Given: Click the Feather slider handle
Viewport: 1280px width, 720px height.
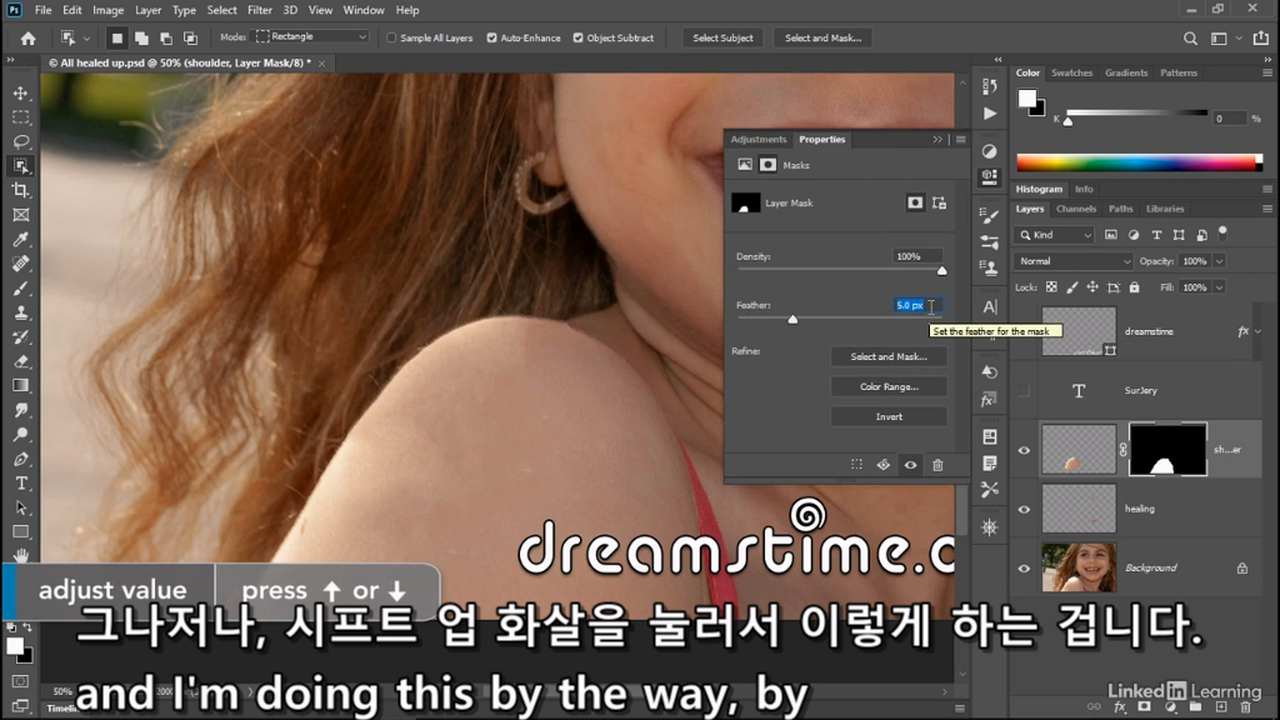Looking at the screenshot, I should (793, 319).
